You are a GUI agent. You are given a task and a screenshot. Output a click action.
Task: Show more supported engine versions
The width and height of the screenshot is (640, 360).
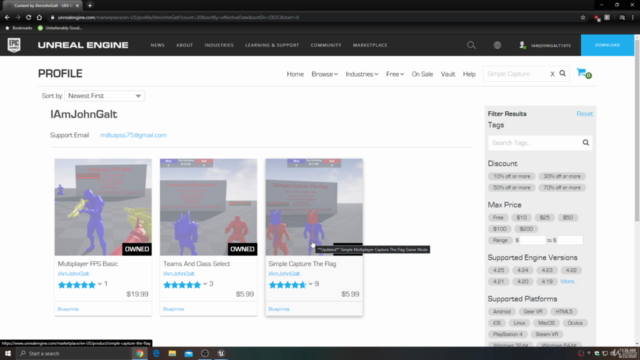point(568,282)
